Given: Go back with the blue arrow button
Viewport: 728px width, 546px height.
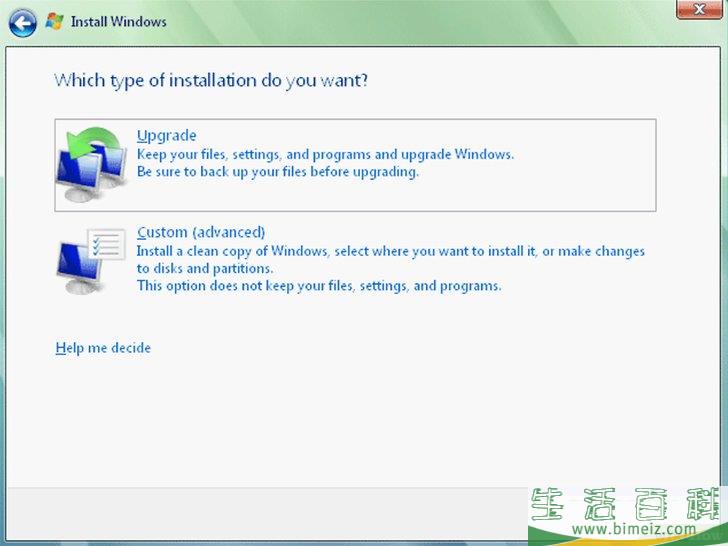Looking at the screenshot, I should point(22,22).
